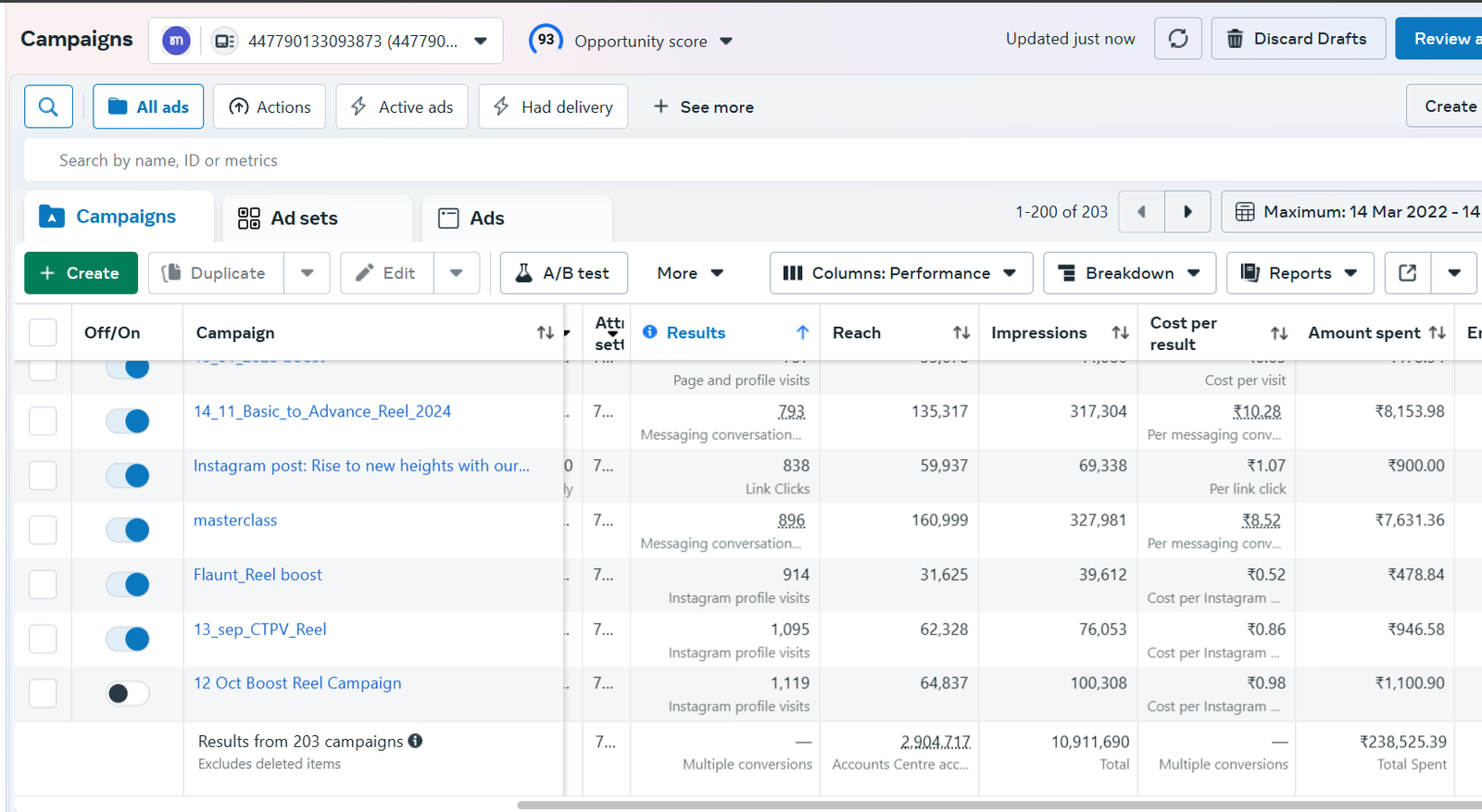The image size is (1482, 812).
Task: Click Results info icon in header
Action: pyautogui.click(x=650, y=331)
